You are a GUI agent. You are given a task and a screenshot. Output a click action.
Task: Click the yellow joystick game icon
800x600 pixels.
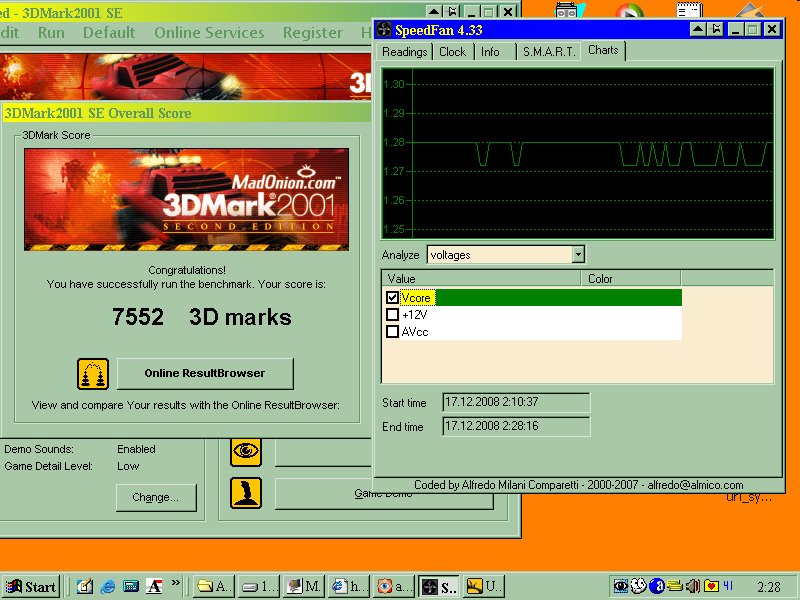point(246,493)
